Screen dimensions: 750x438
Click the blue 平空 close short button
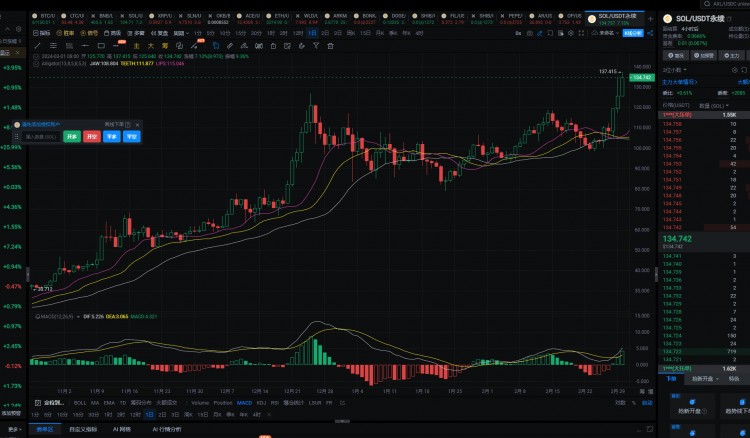(x=132, y=137)
